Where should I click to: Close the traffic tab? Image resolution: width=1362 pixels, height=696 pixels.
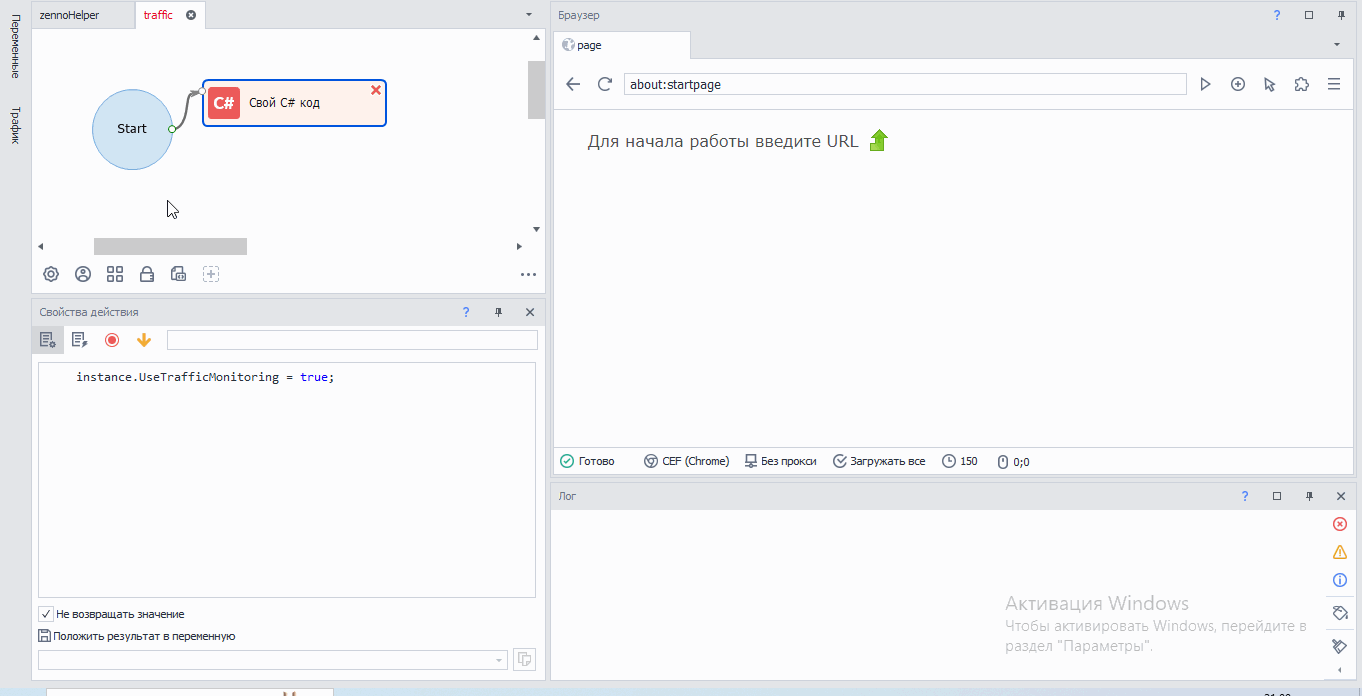pos(191,15)
